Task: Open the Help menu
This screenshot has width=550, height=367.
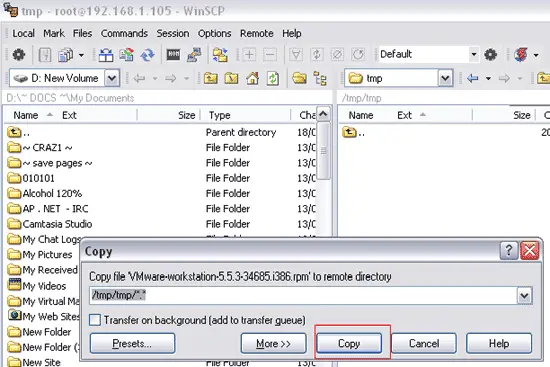Action: tap(291, 33)
